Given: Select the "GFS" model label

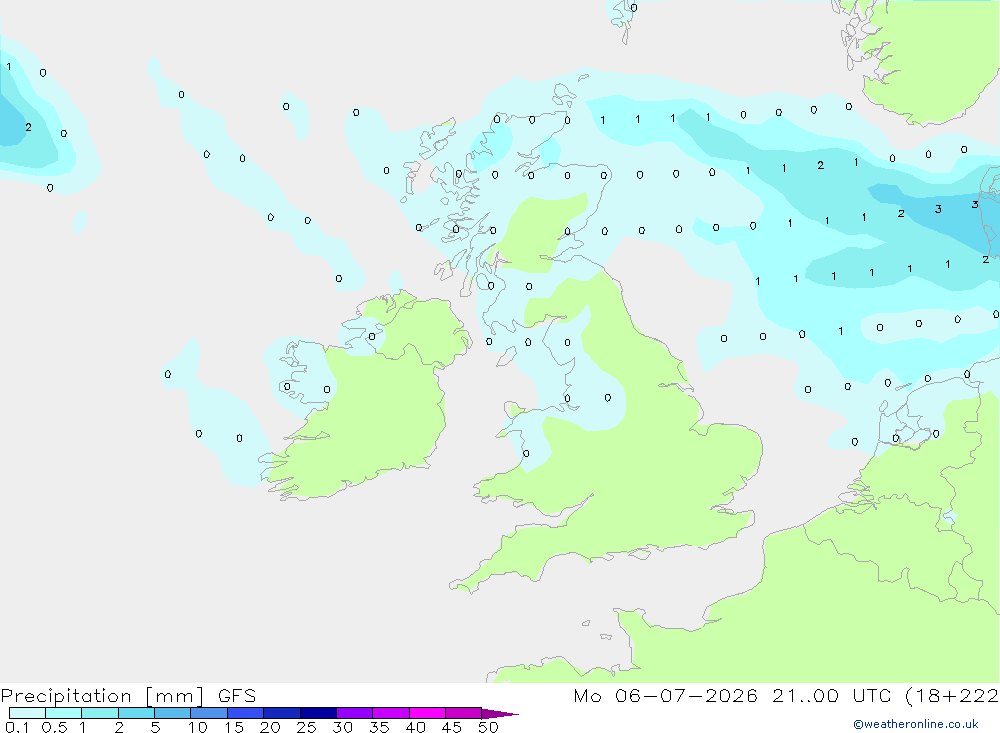Looking at the screenshot, I should (237, 696).
